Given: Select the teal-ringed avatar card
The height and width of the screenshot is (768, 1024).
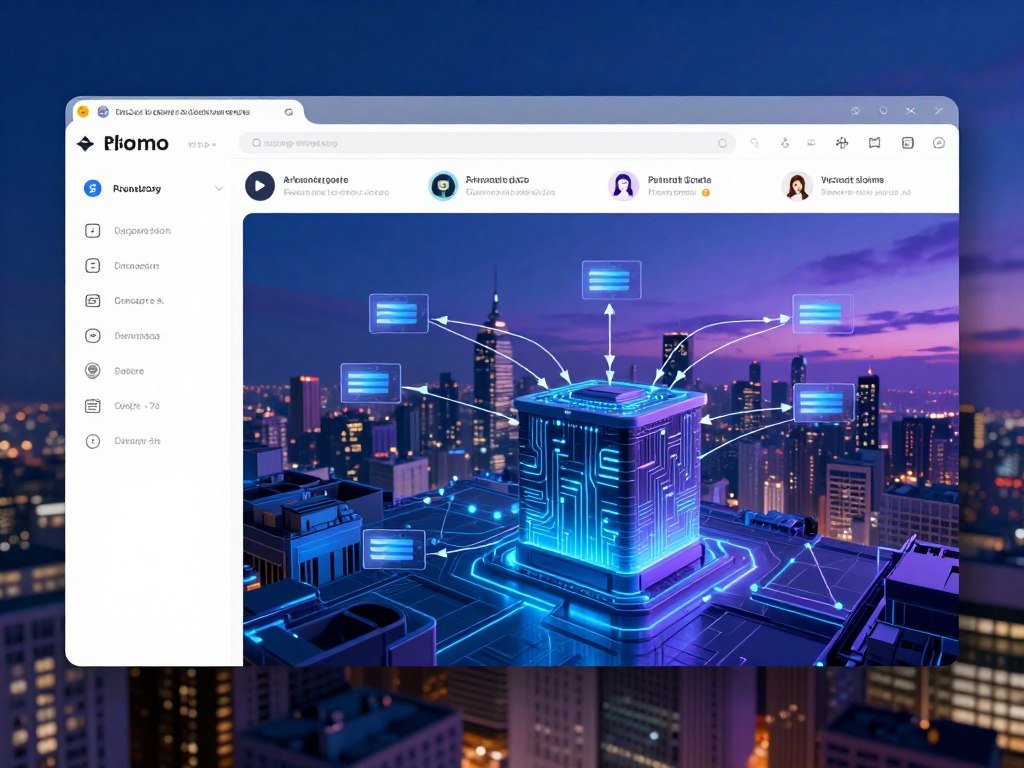Looking at the screenshot, I should pyautogui.click(x=493, y=185).
